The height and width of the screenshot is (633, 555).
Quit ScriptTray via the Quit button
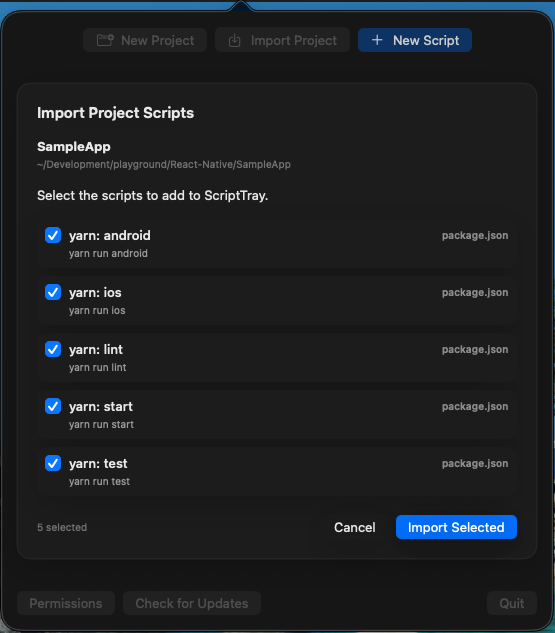pyautogui.click(x=511, y=603)
